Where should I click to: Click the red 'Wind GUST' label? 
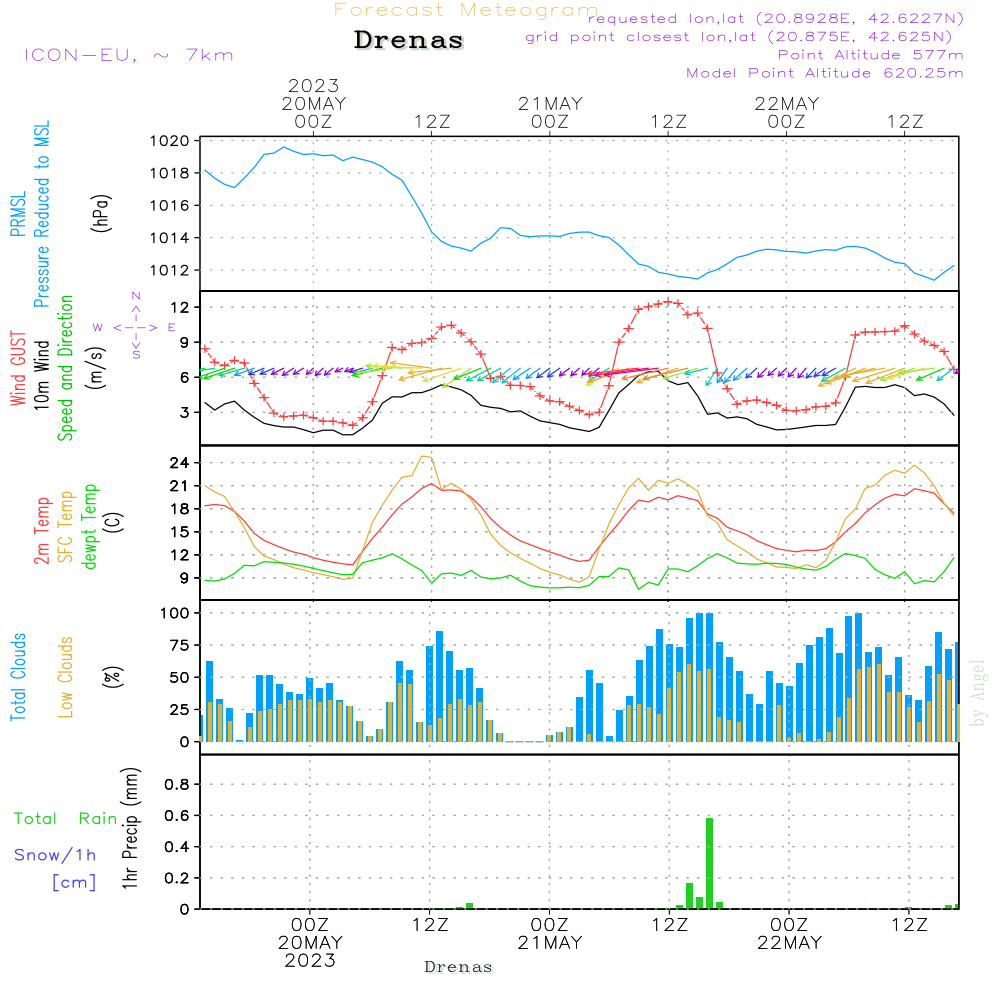tap(18, 368)
